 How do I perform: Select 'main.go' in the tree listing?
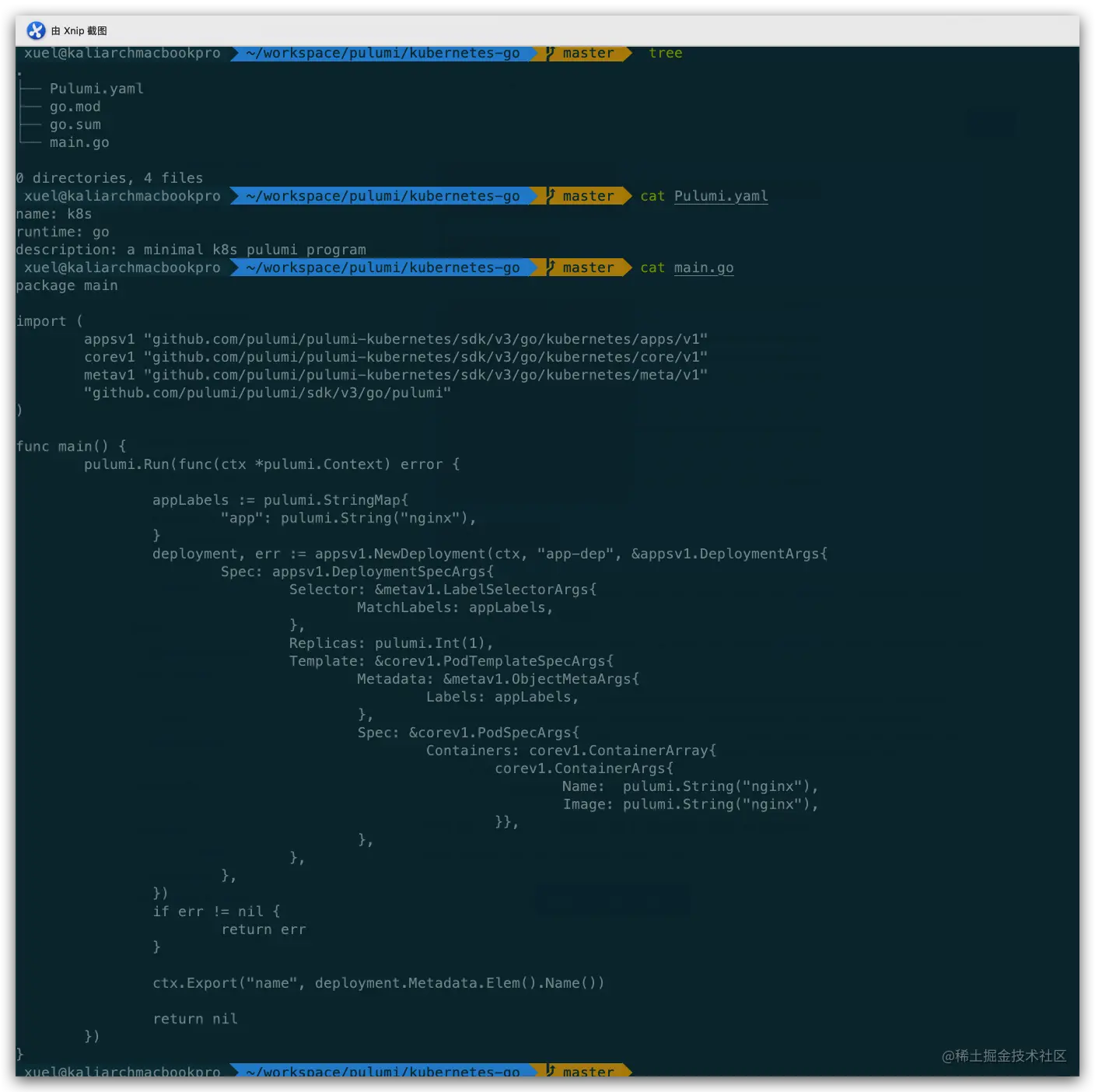point(79,142)
